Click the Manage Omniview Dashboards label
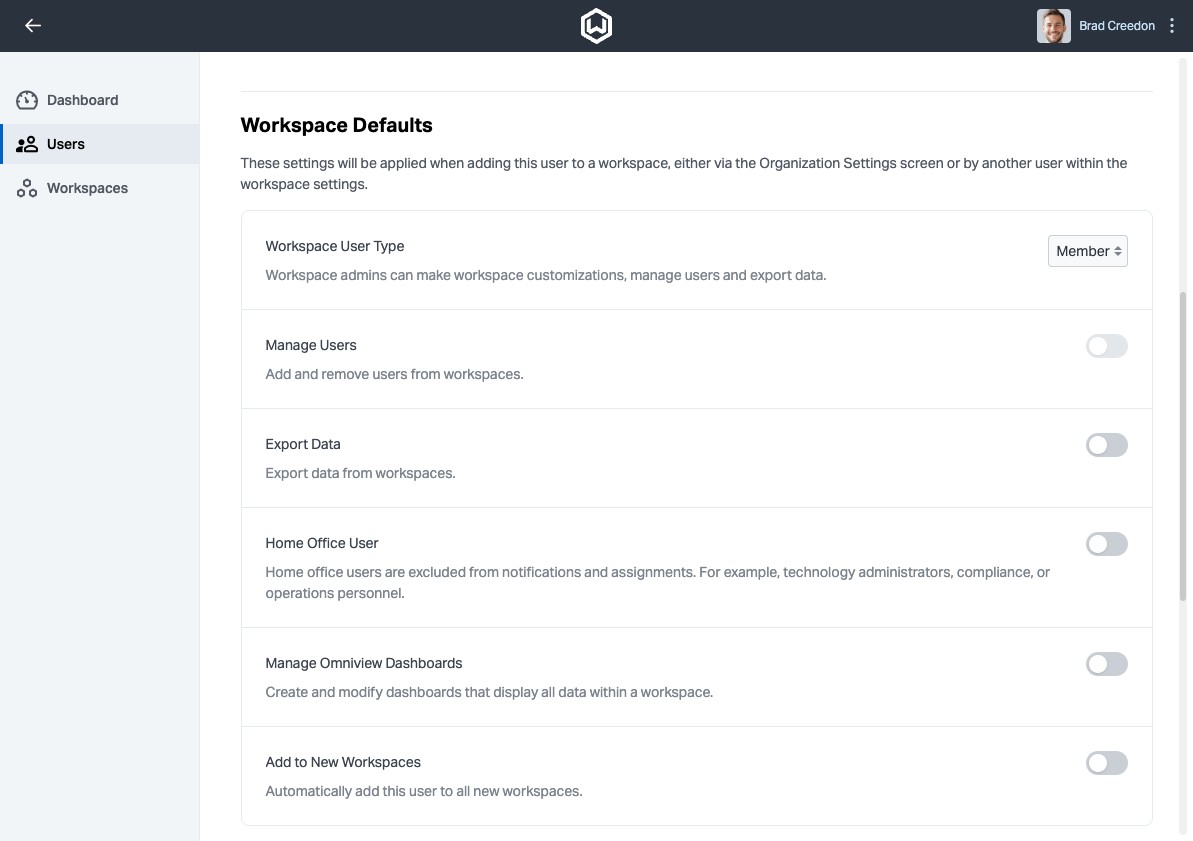Viewport: 1193px width, 841px height. point(363,663)
